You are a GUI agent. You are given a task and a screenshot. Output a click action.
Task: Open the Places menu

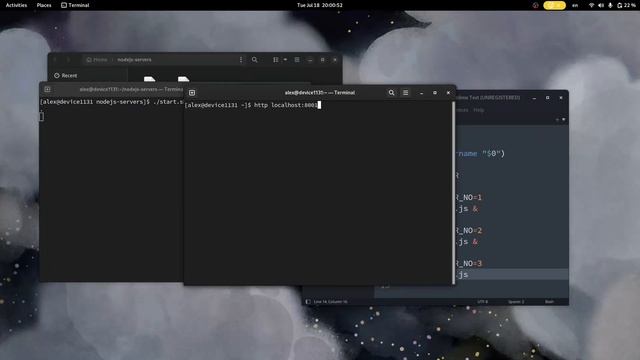pos(44,5)
